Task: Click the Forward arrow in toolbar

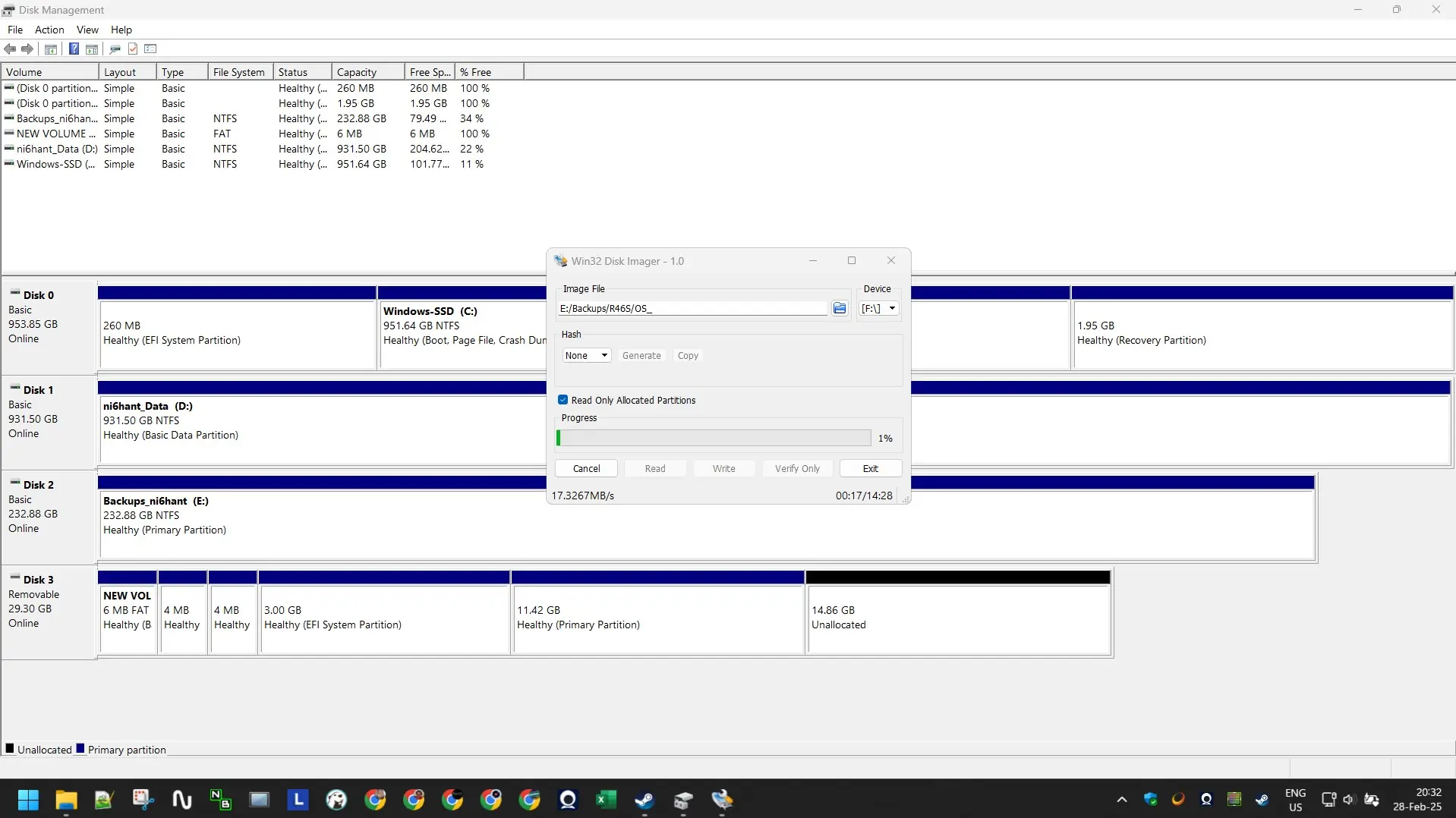Action: [x=27, y=49]
